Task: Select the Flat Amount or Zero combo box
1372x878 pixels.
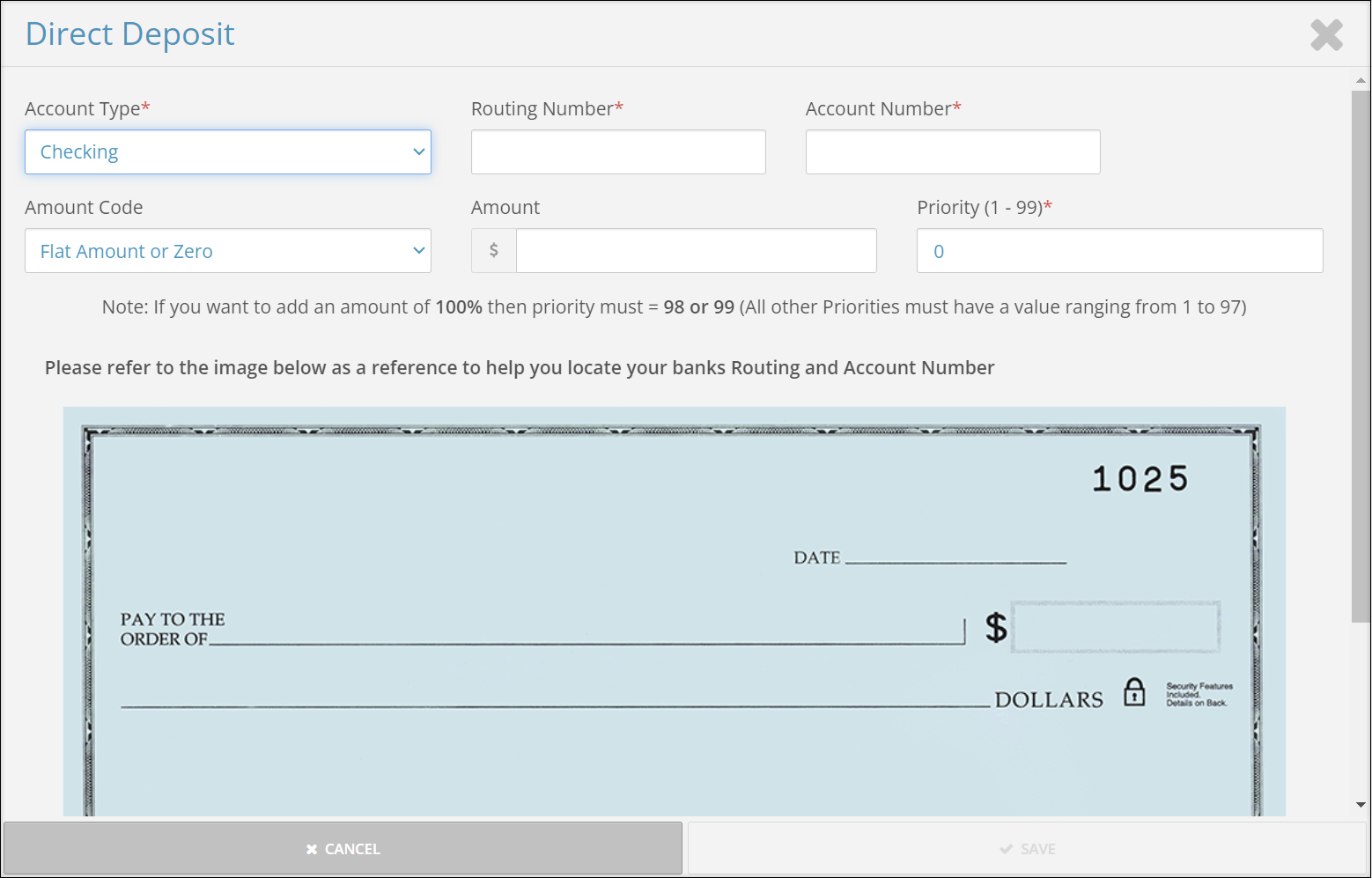Action: [227, 250]
